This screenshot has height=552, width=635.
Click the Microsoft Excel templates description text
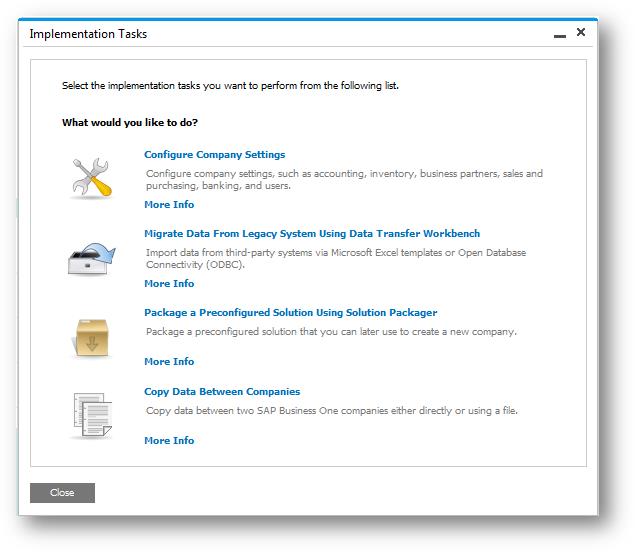coord(335,259)
